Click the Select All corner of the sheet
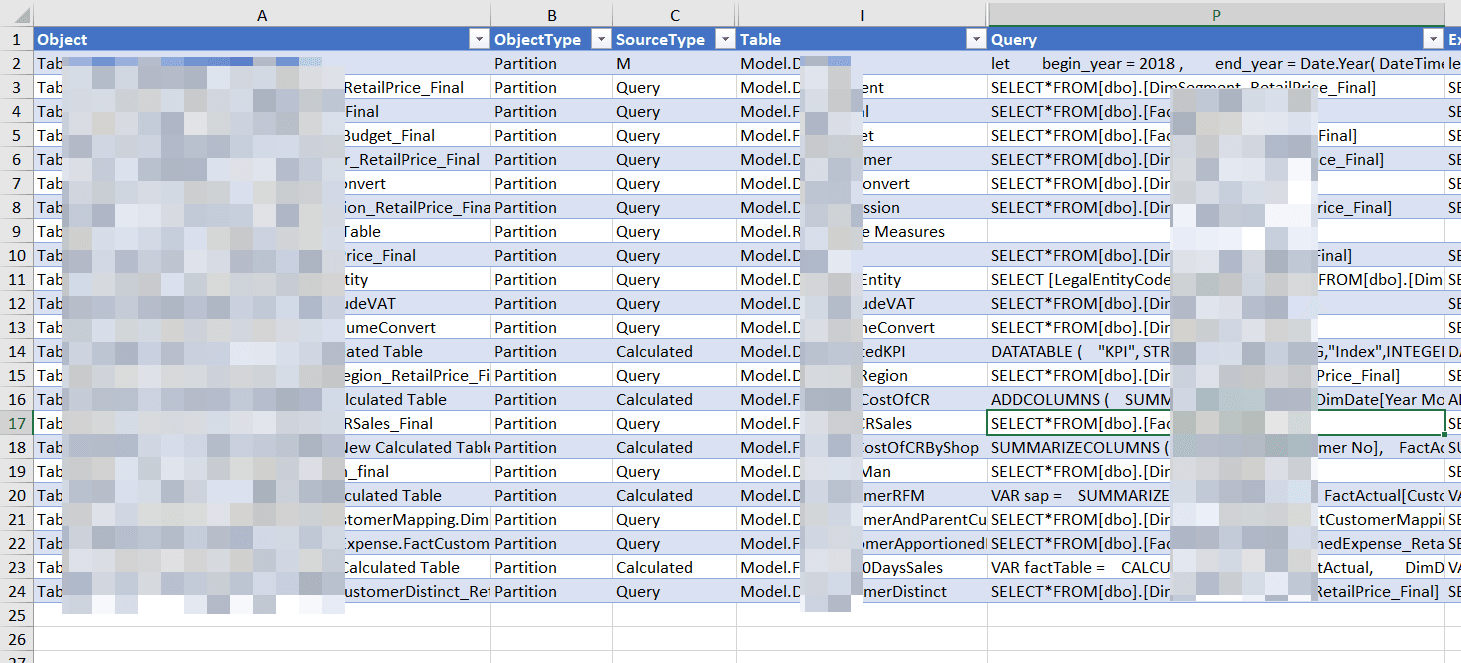The image size is (1461, 663). [16, 15]
